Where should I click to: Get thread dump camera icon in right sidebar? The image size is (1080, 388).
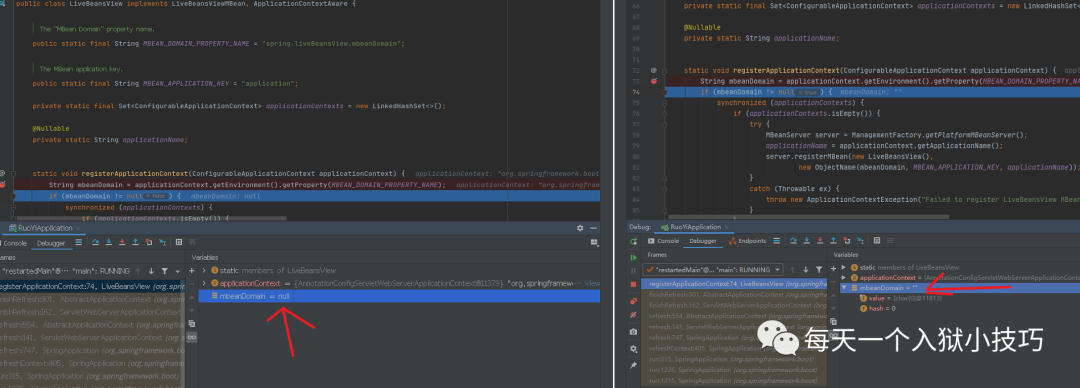(633, 331)
